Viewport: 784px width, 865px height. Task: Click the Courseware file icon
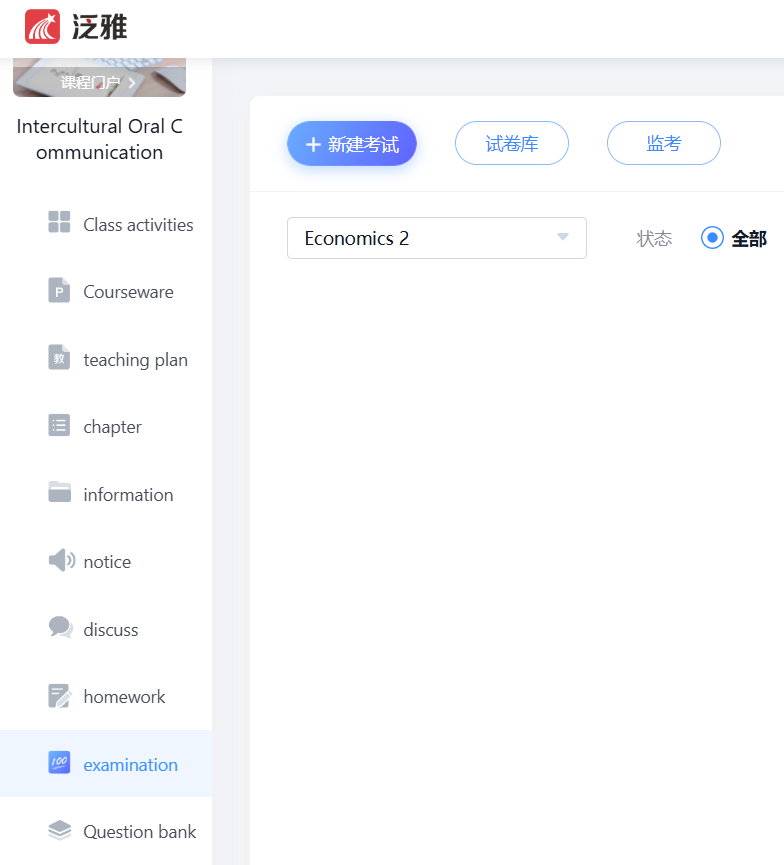click(59, 291)
